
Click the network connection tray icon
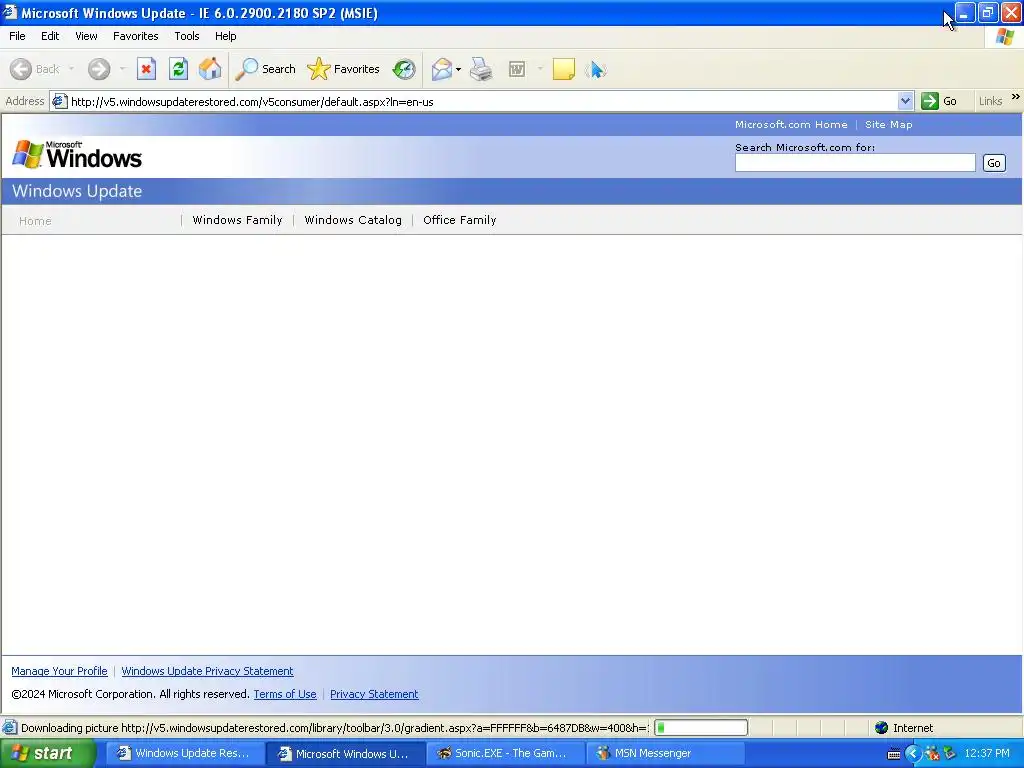[950, 754]
